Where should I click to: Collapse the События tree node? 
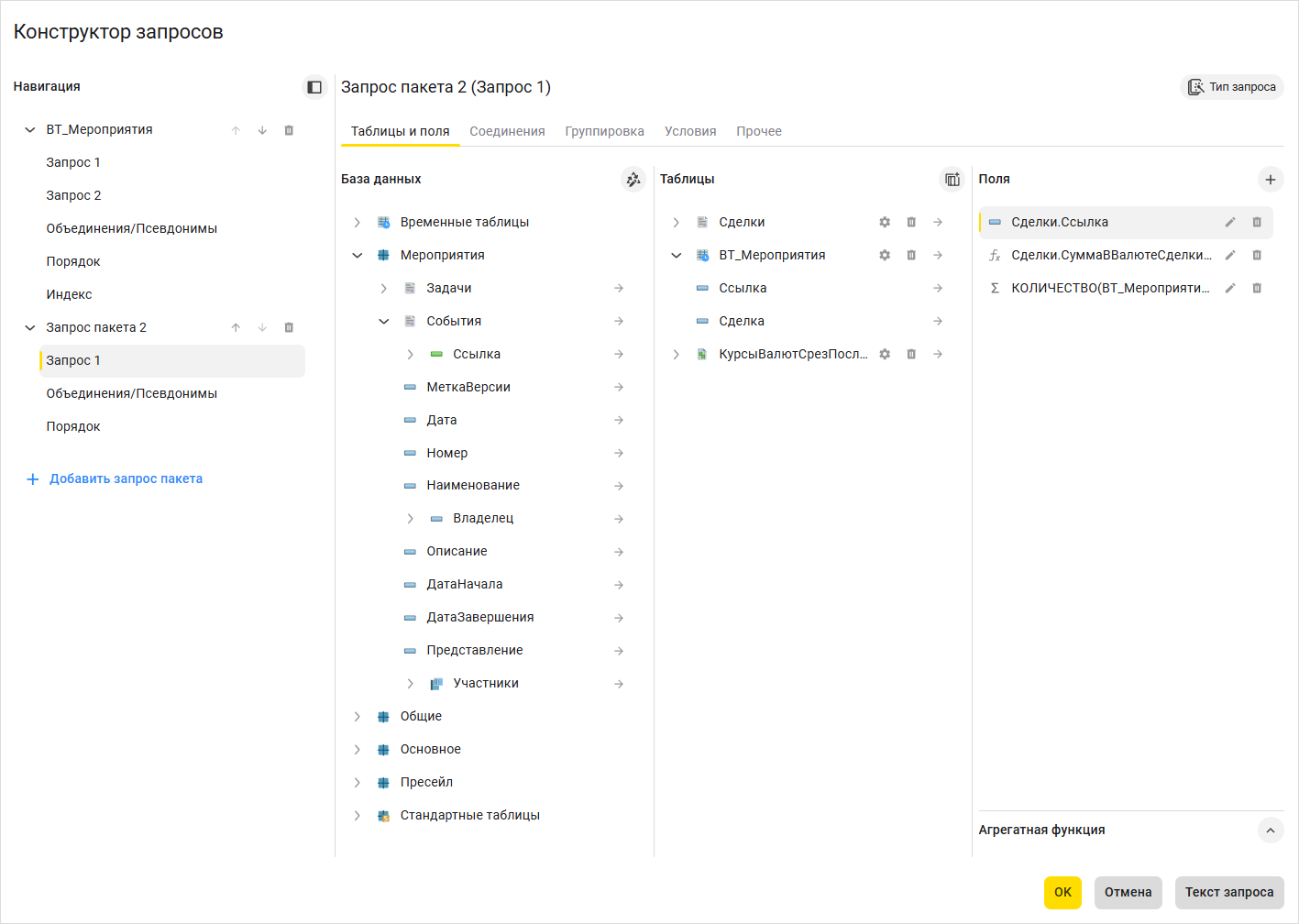click(384, 322)
